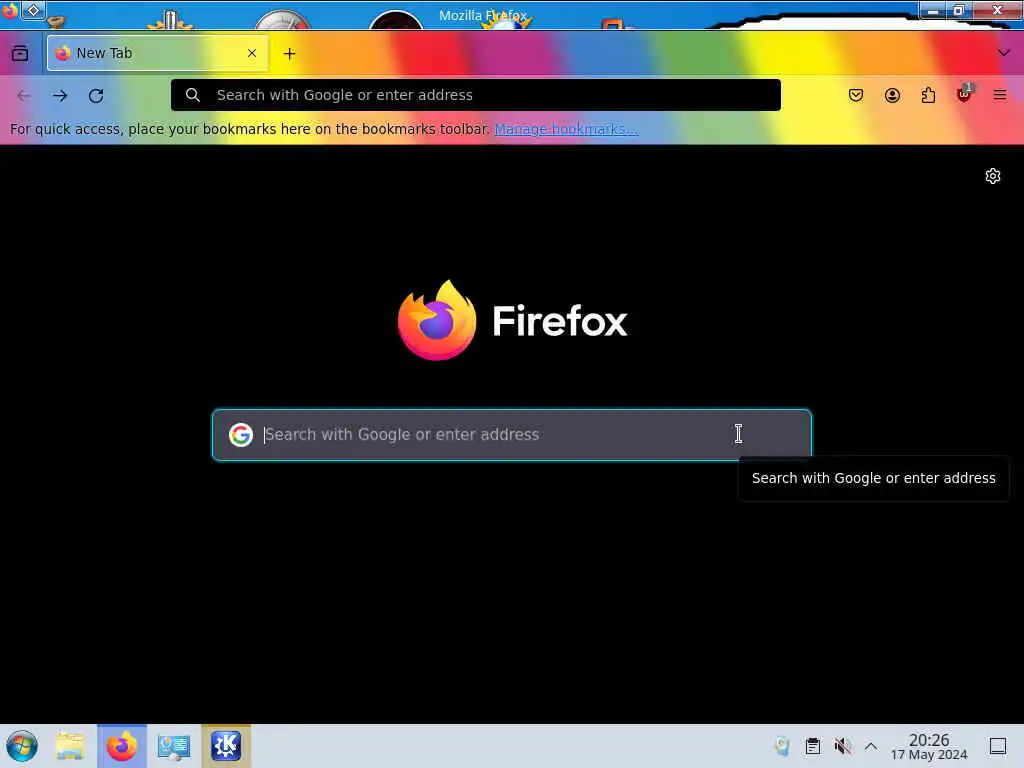This screenshot has height=768, width=1024.
Task: Open the Manage bookmarks link
Action: pyautogui.click(x=566, y=129)
